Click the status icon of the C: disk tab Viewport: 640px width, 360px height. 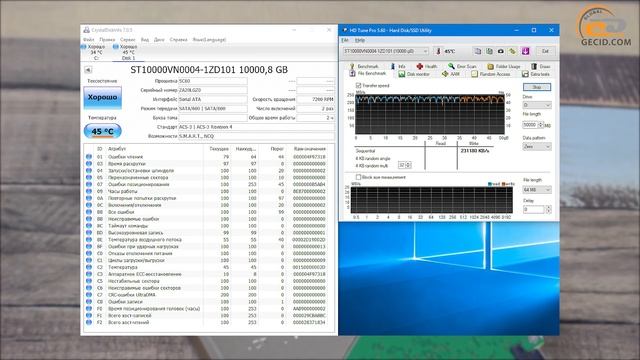(84, 47)
